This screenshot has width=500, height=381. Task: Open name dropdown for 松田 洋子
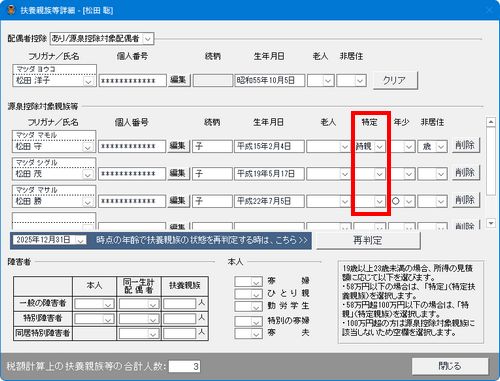coord(88,81)
